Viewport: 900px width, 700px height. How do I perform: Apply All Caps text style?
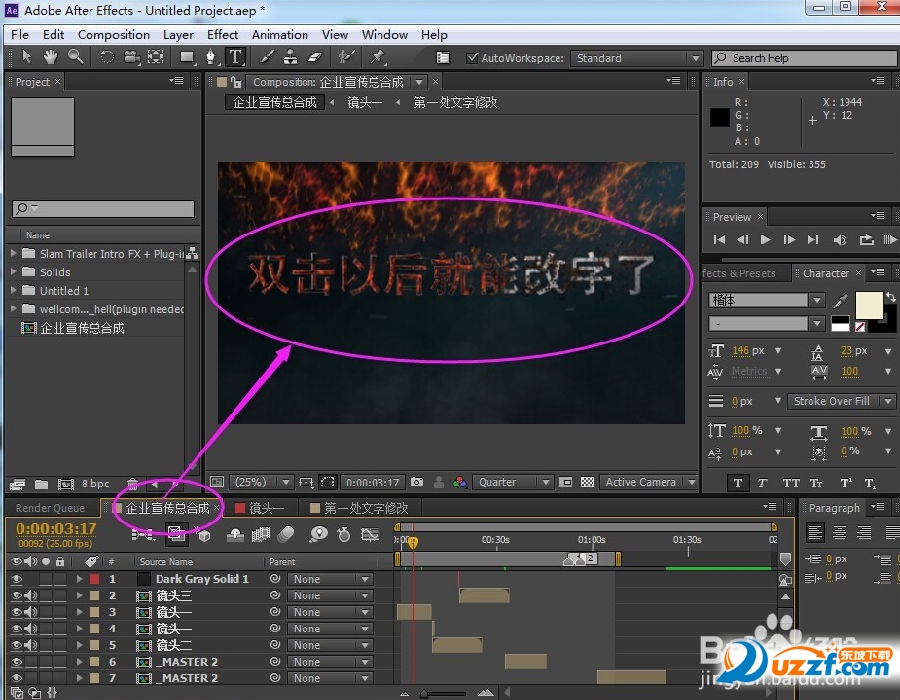point(791,483)
